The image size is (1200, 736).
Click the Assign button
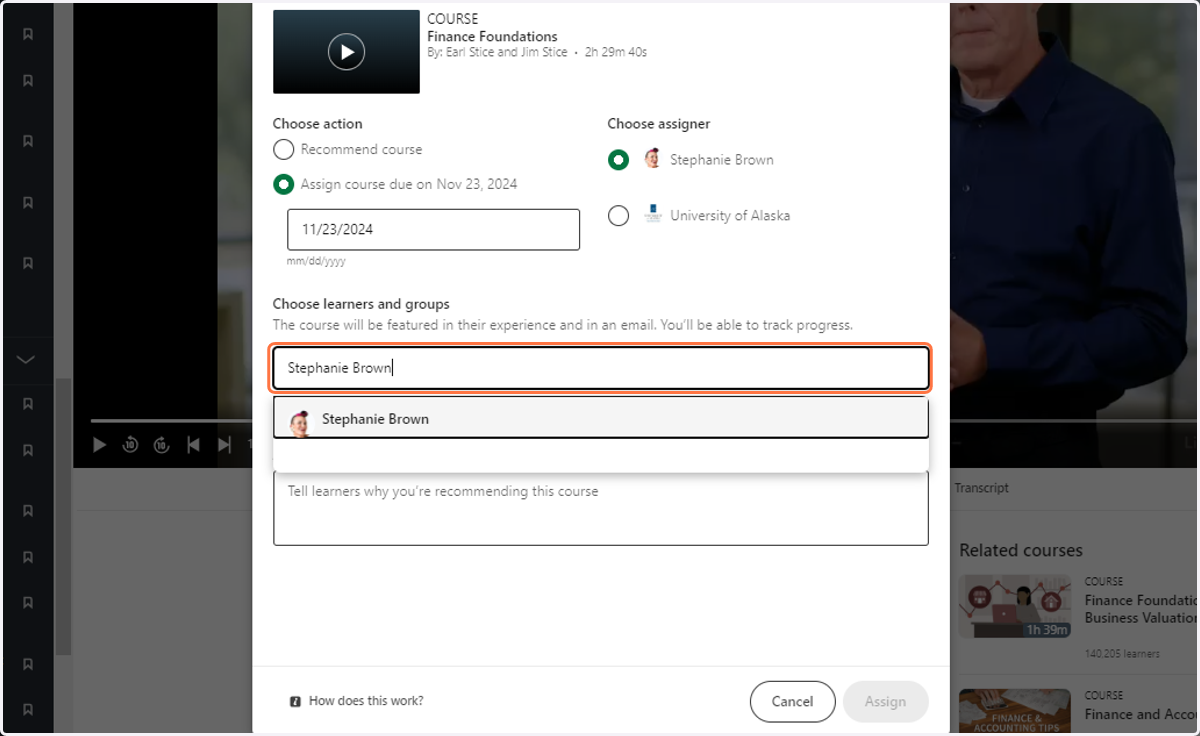(885, 702)
